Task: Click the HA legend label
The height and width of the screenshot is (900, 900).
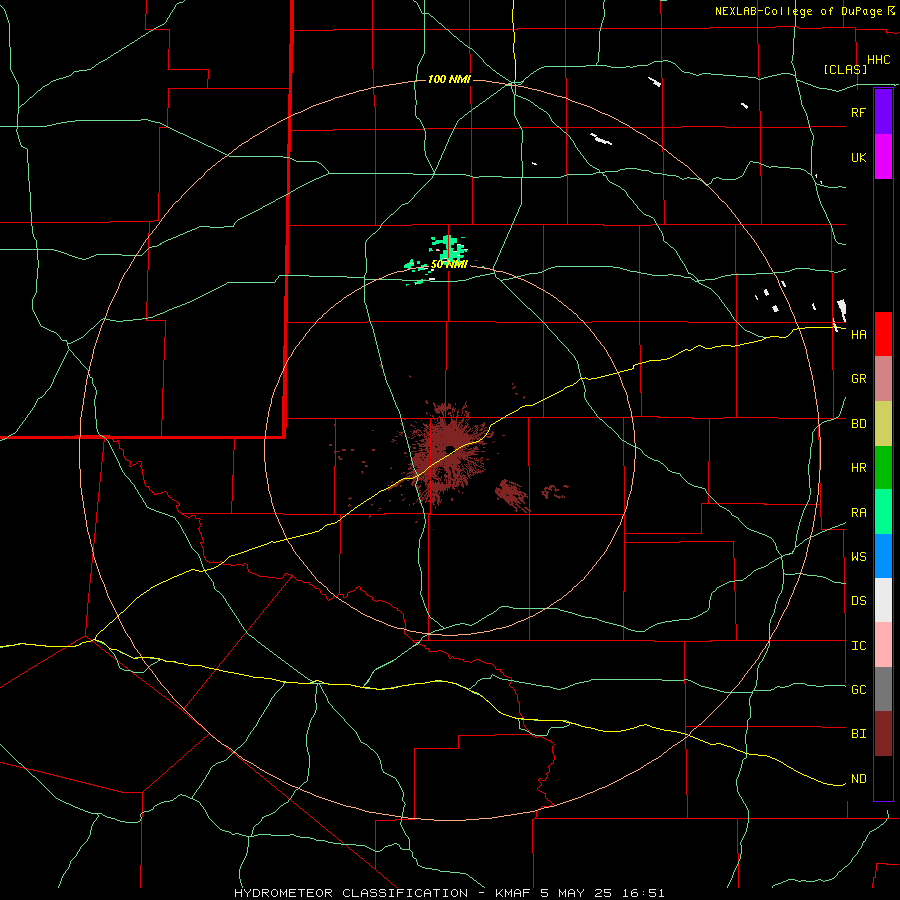Action: tap(858, 334)
